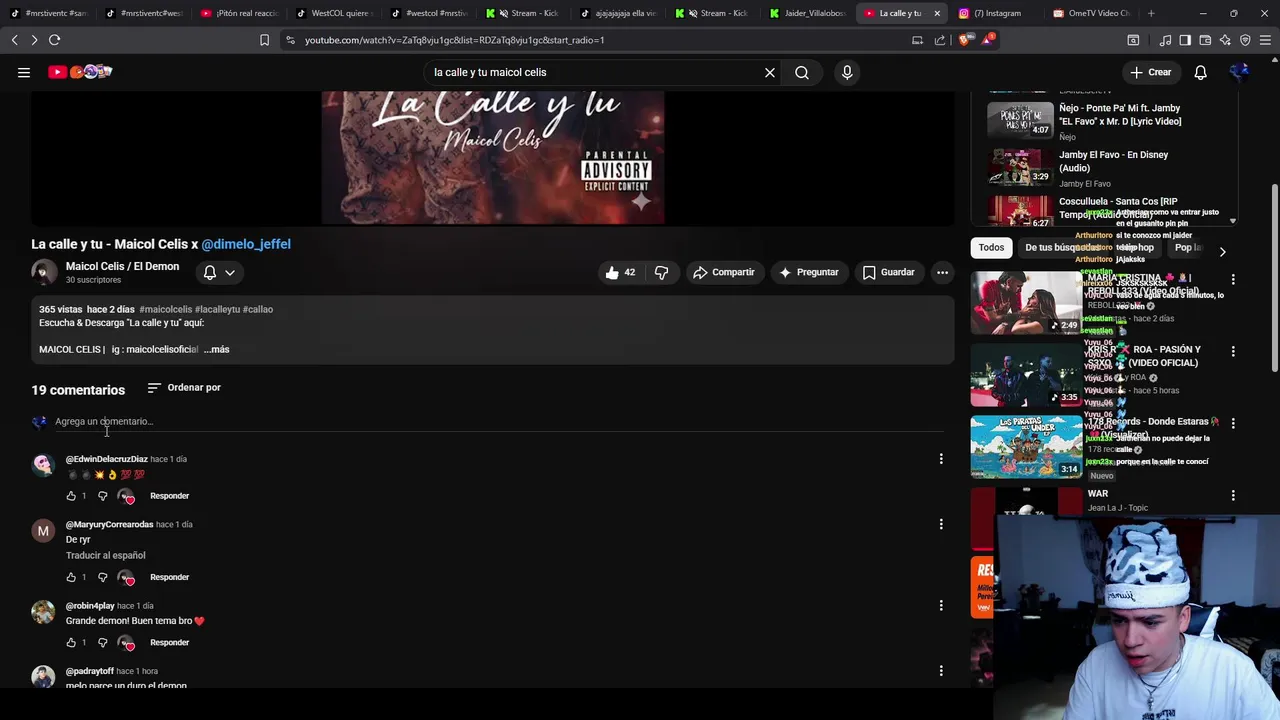Reply to MaryuryCorreaRodas's comment

(169, 577)
